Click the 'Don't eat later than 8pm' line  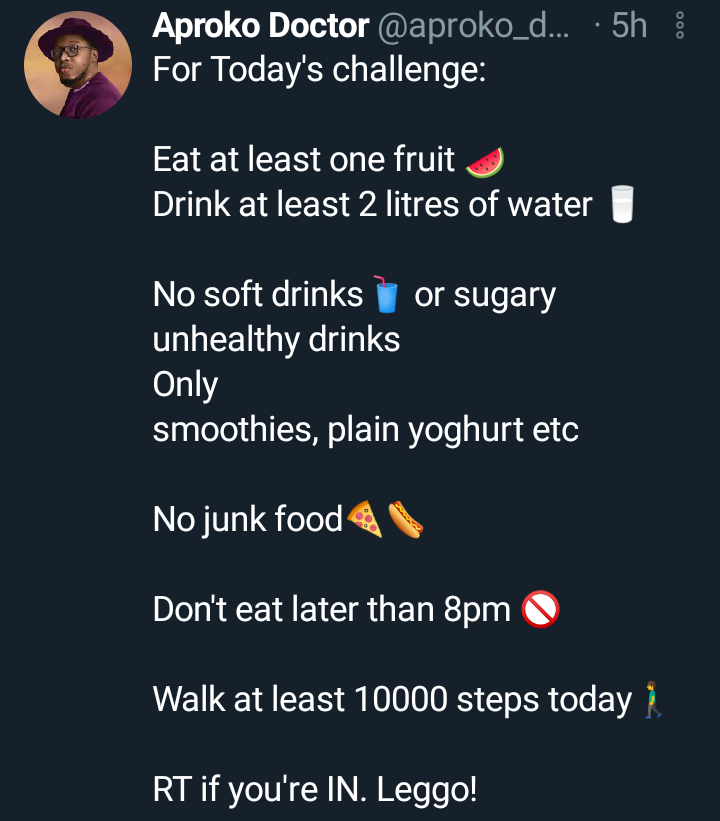click(x=331, y=609)
